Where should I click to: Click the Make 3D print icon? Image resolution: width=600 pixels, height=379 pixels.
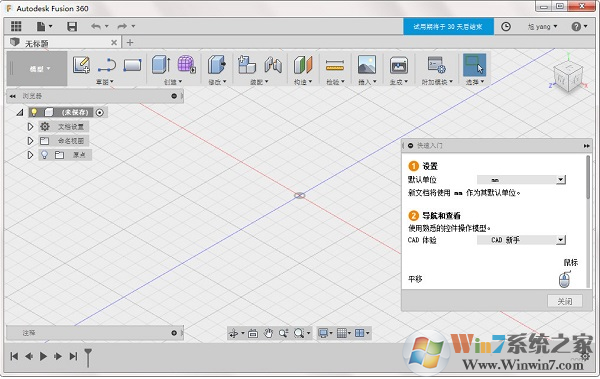(399, 65)
